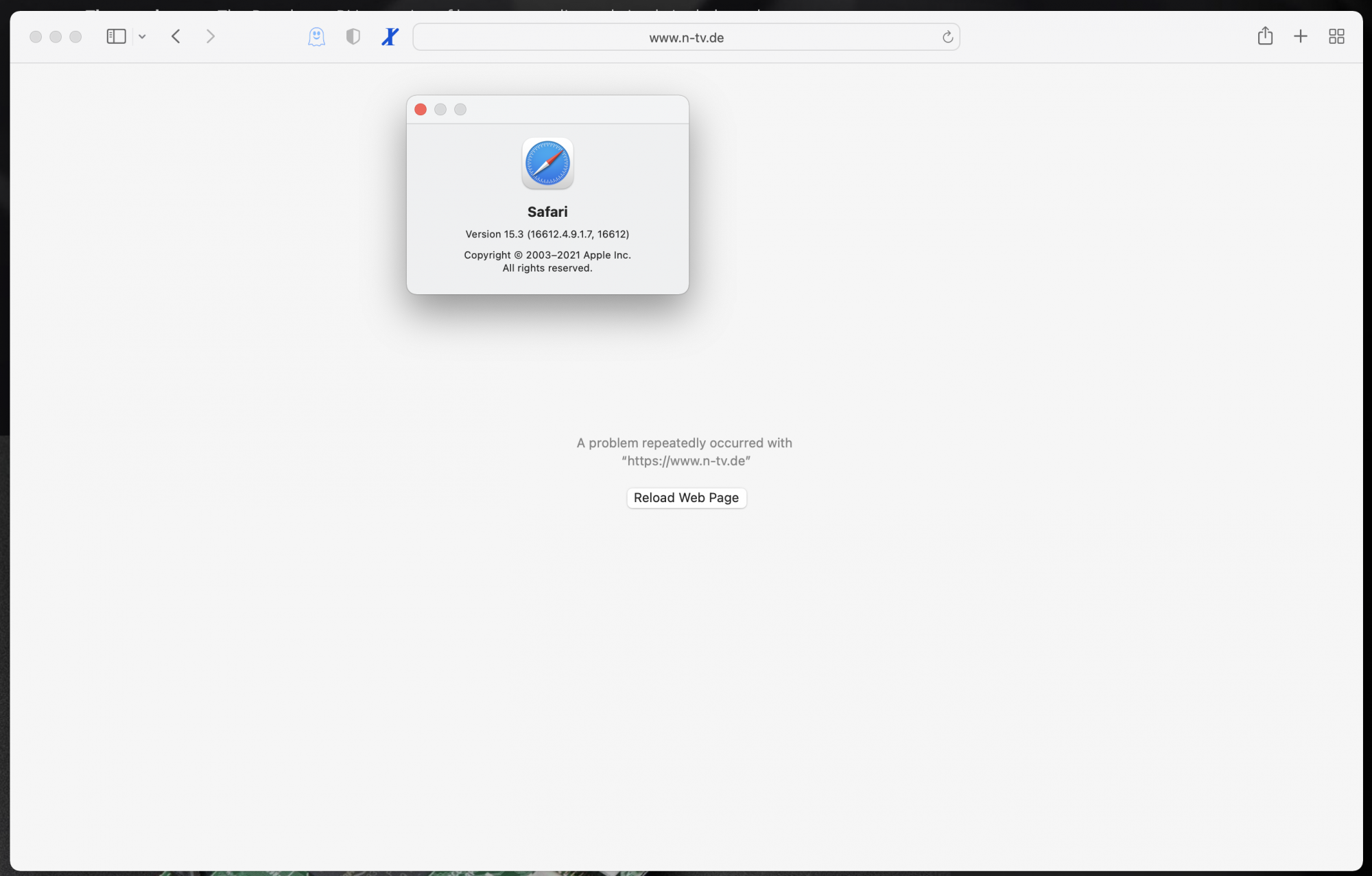Click the yellow minimize dot in About window
This screenshot has width=1372, height=876.
click(x=440, y=109)
